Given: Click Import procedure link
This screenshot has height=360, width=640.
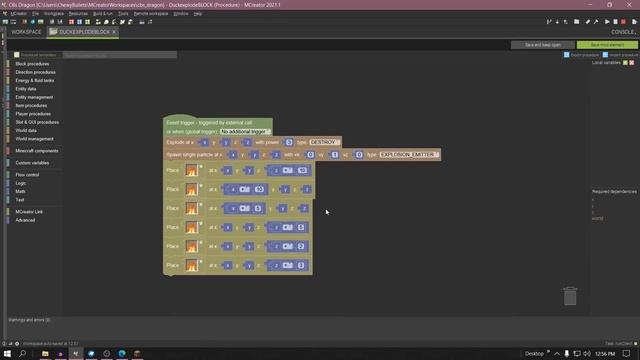Looking at the screenshot, I should 623,55.
